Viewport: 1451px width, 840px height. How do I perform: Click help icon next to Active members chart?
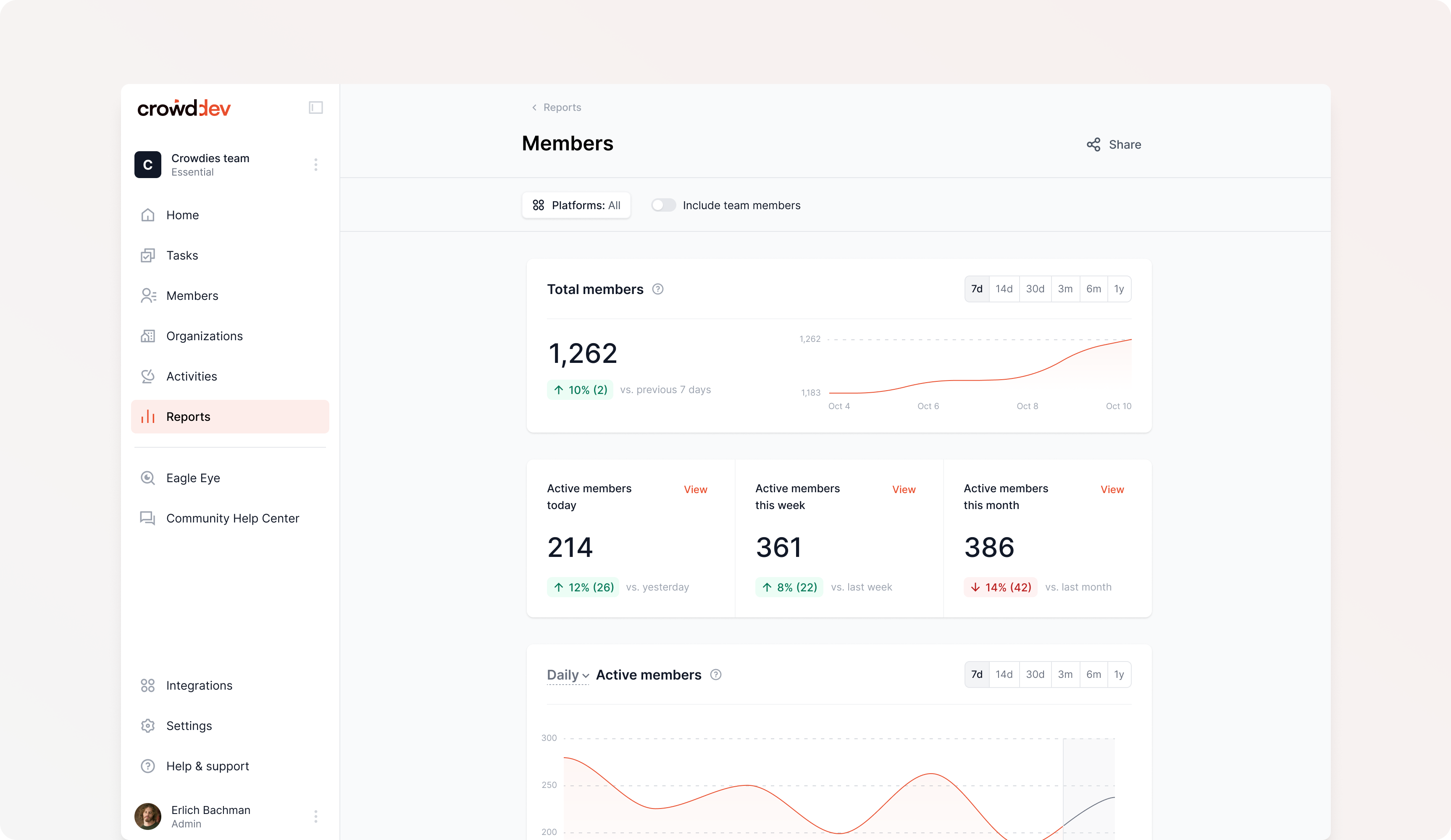click(x=716, y=675)
